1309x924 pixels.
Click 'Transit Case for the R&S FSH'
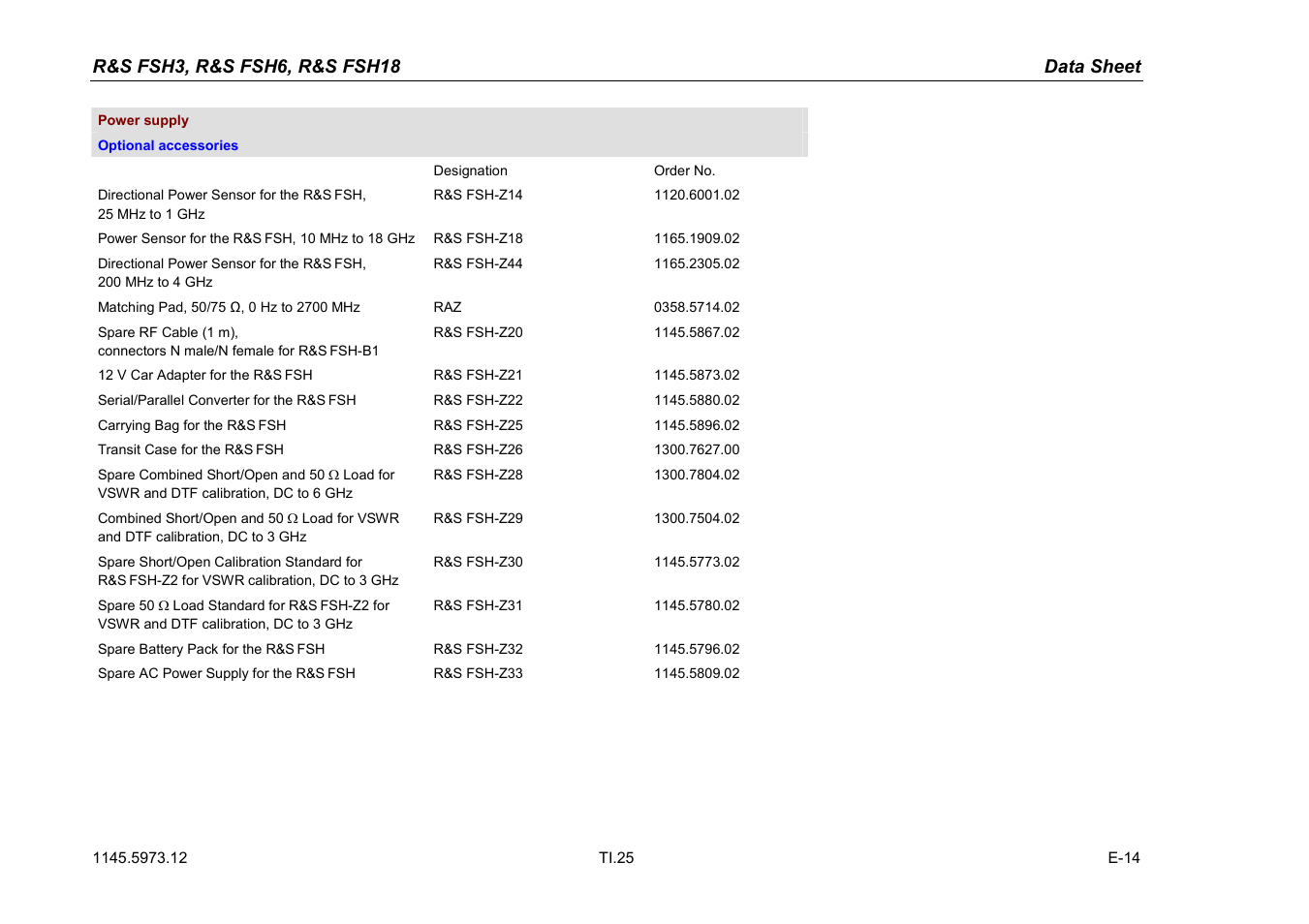pyautogui.click(x=191, y=449)
